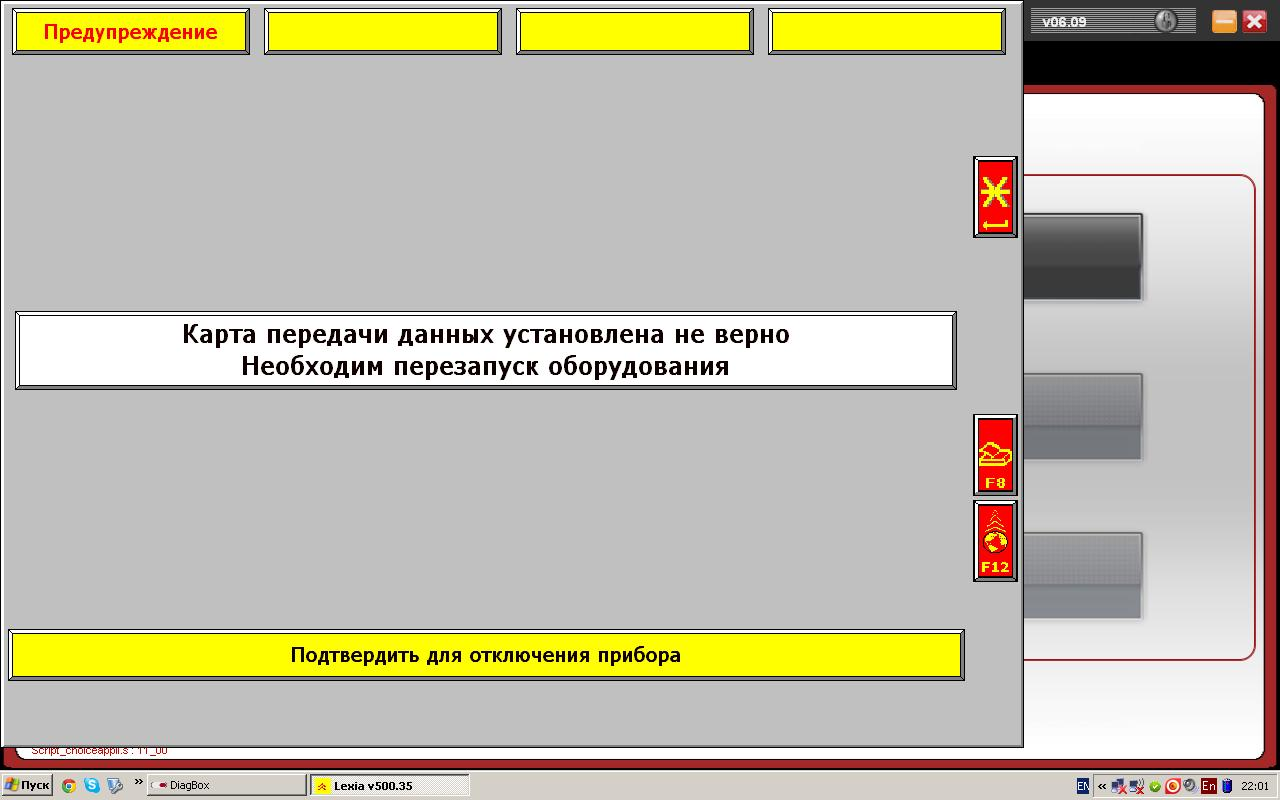Close DiagBox with the red X button
1280x800 pixels.
(x=1254, y=21)
